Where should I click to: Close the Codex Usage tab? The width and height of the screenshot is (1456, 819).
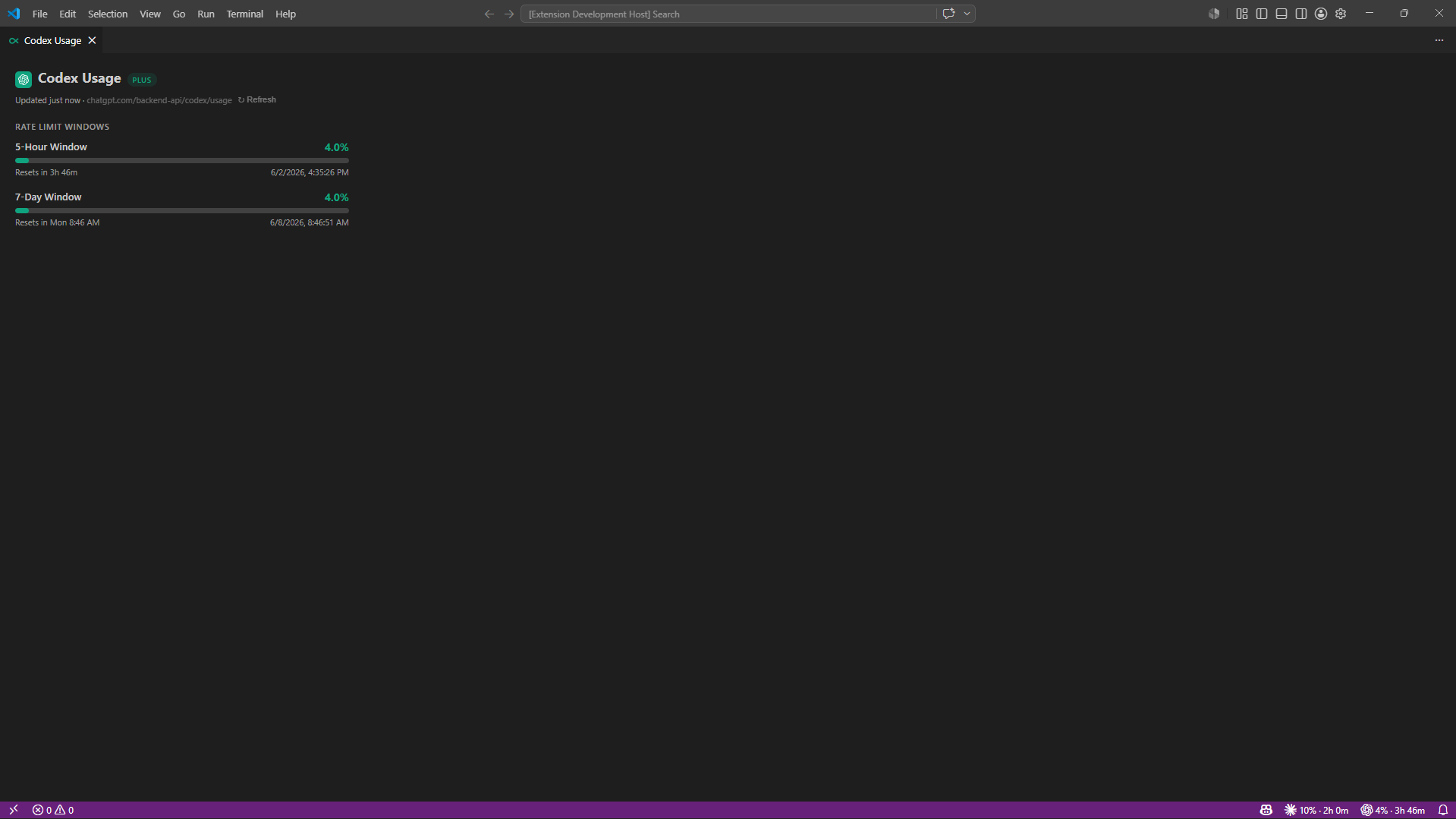point(92,40)
